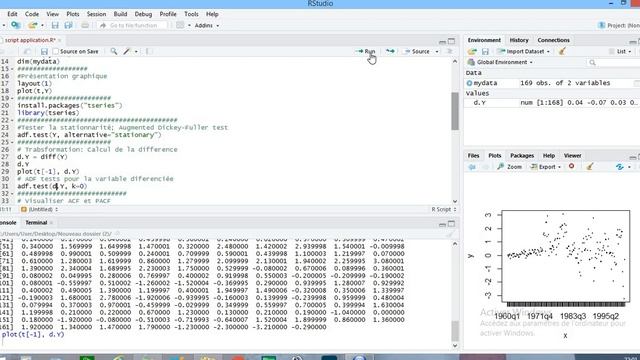Open Export dropdown in Plots pane
640x360 pixels.
[559, 167]
